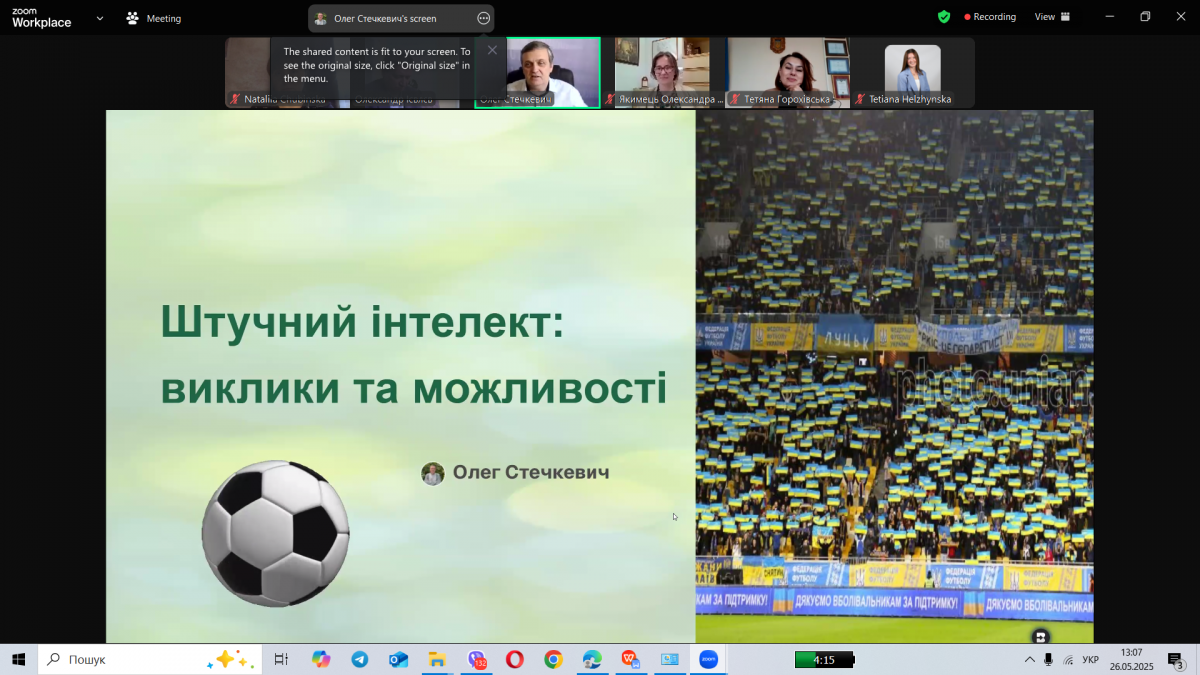Open Viber from the taskbar
This screenshot has height=675, width=1200.
[477, 660]
